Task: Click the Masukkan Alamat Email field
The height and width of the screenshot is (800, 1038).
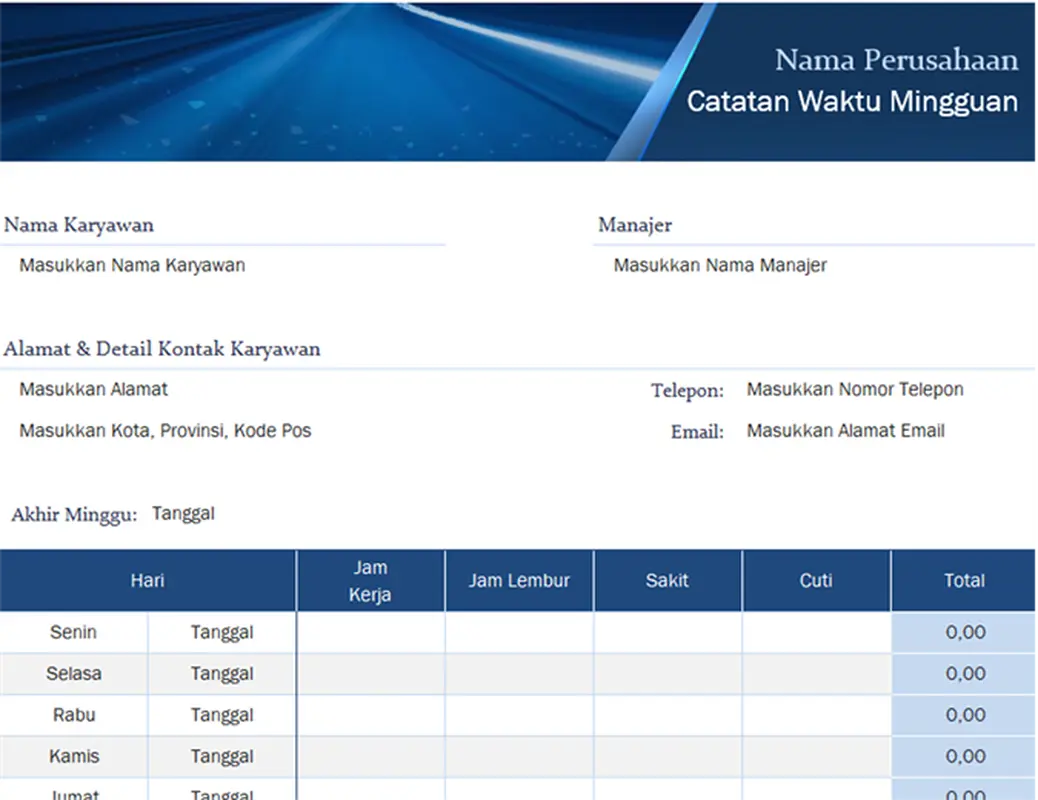Action: (845, 430)
